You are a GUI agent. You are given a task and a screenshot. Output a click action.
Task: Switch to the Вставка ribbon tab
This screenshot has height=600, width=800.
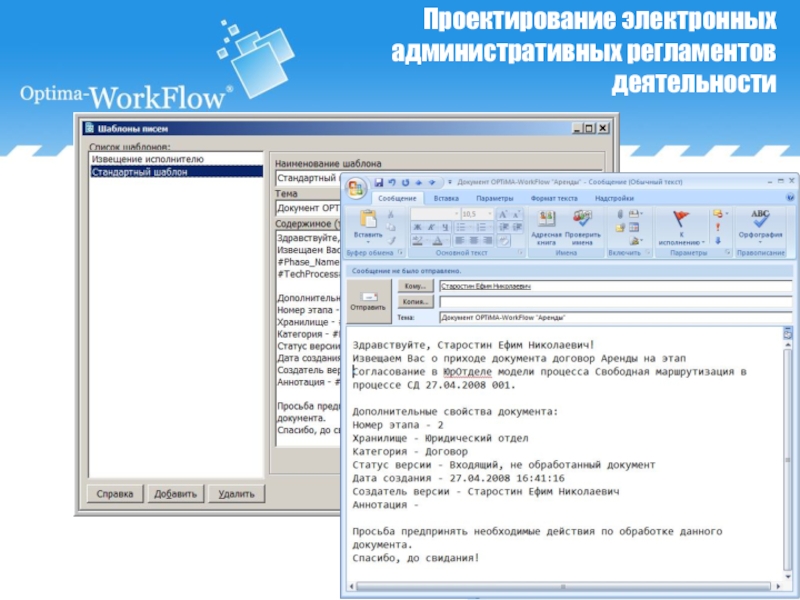[x=446, y=198]
